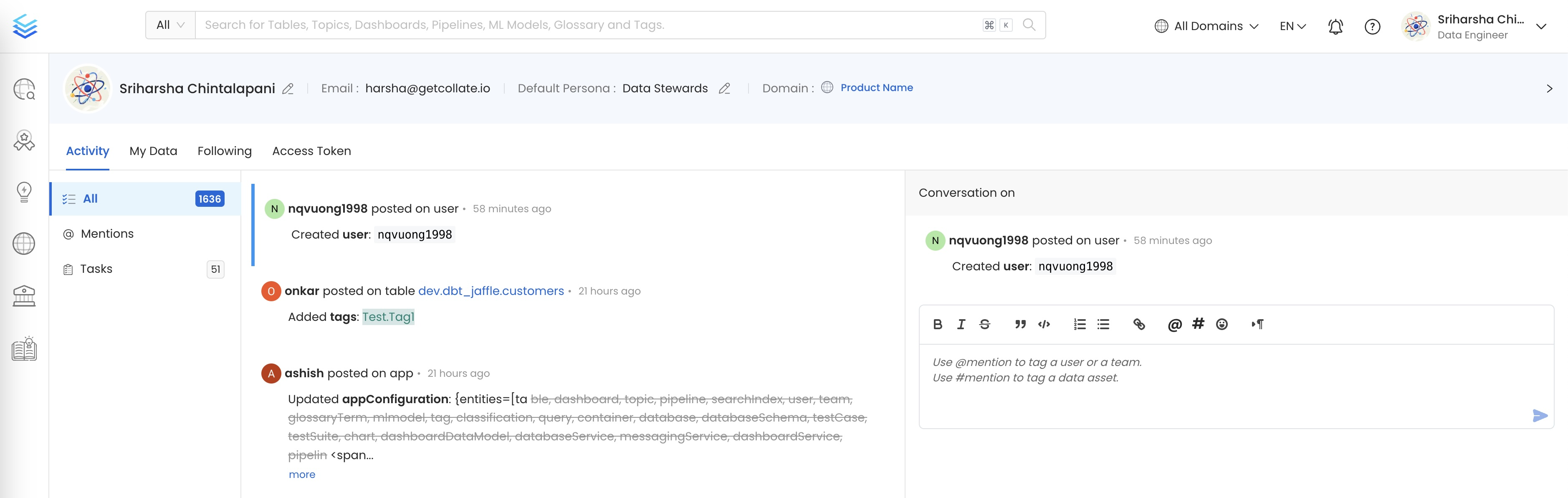The image size is (1568, 498).
Task: Click more to expand ashish's post
Action: click(x=301, y=474)
